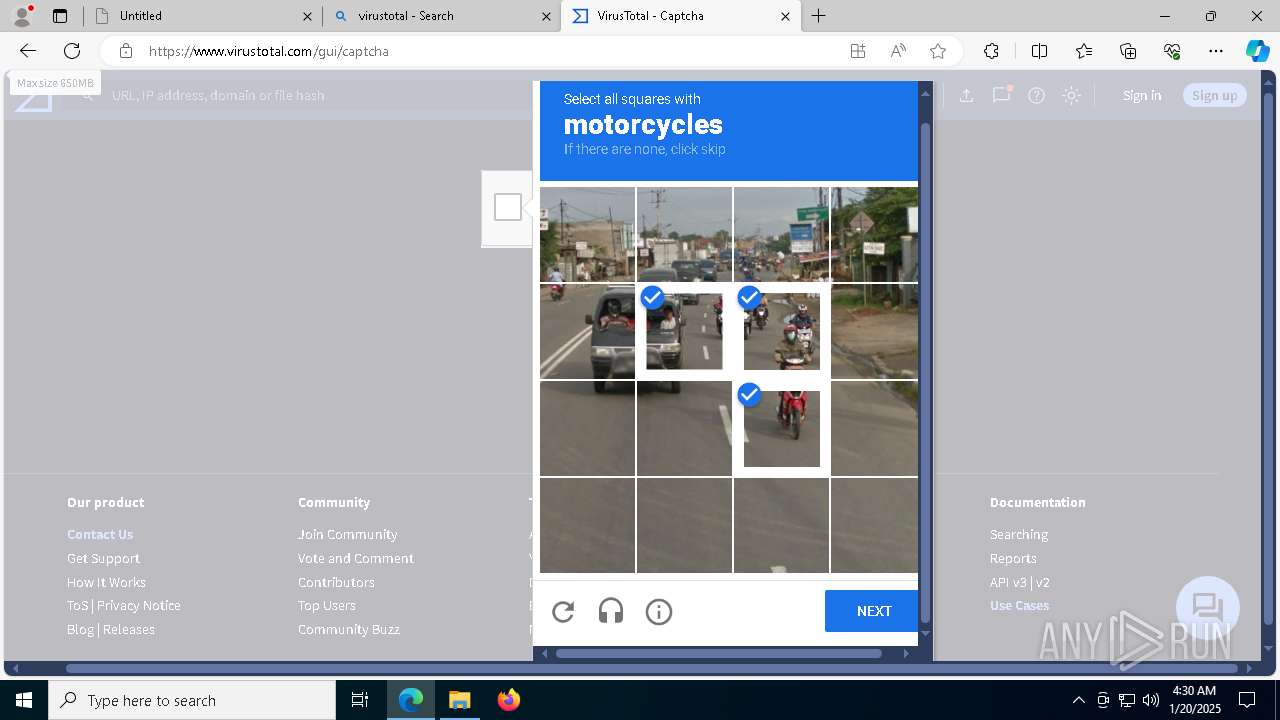
Task: View site information lock icon
Action: 126,51
